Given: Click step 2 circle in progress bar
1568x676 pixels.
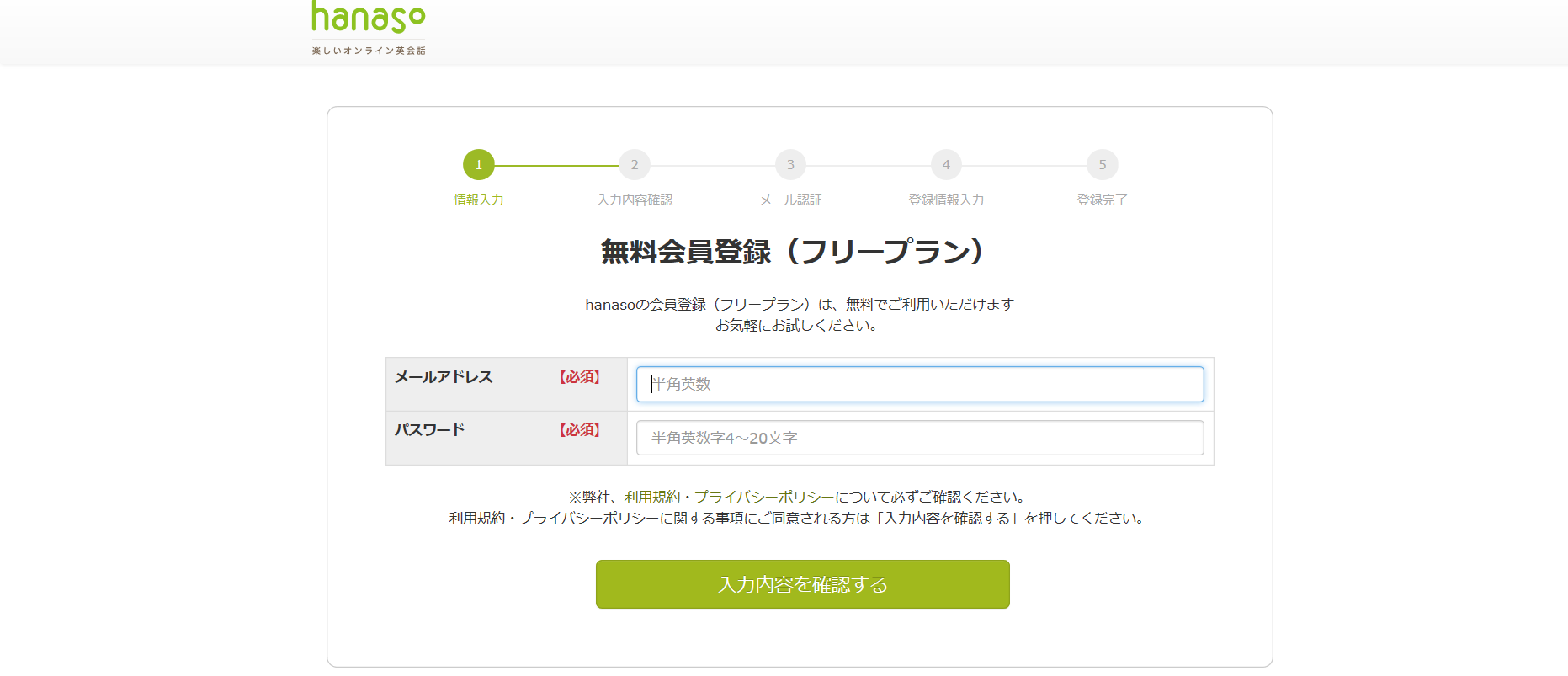Looking at the screenshot, I should click(x=635, y=165).
